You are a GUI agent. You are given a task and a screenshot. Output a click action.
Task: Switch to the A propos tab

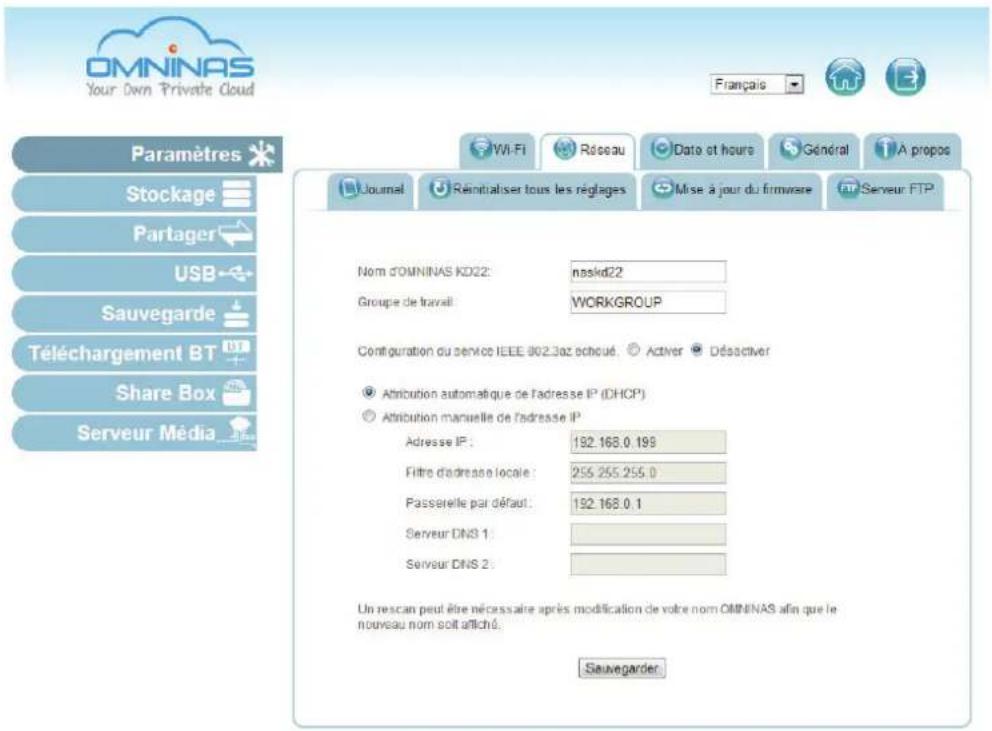pos(912,150)
